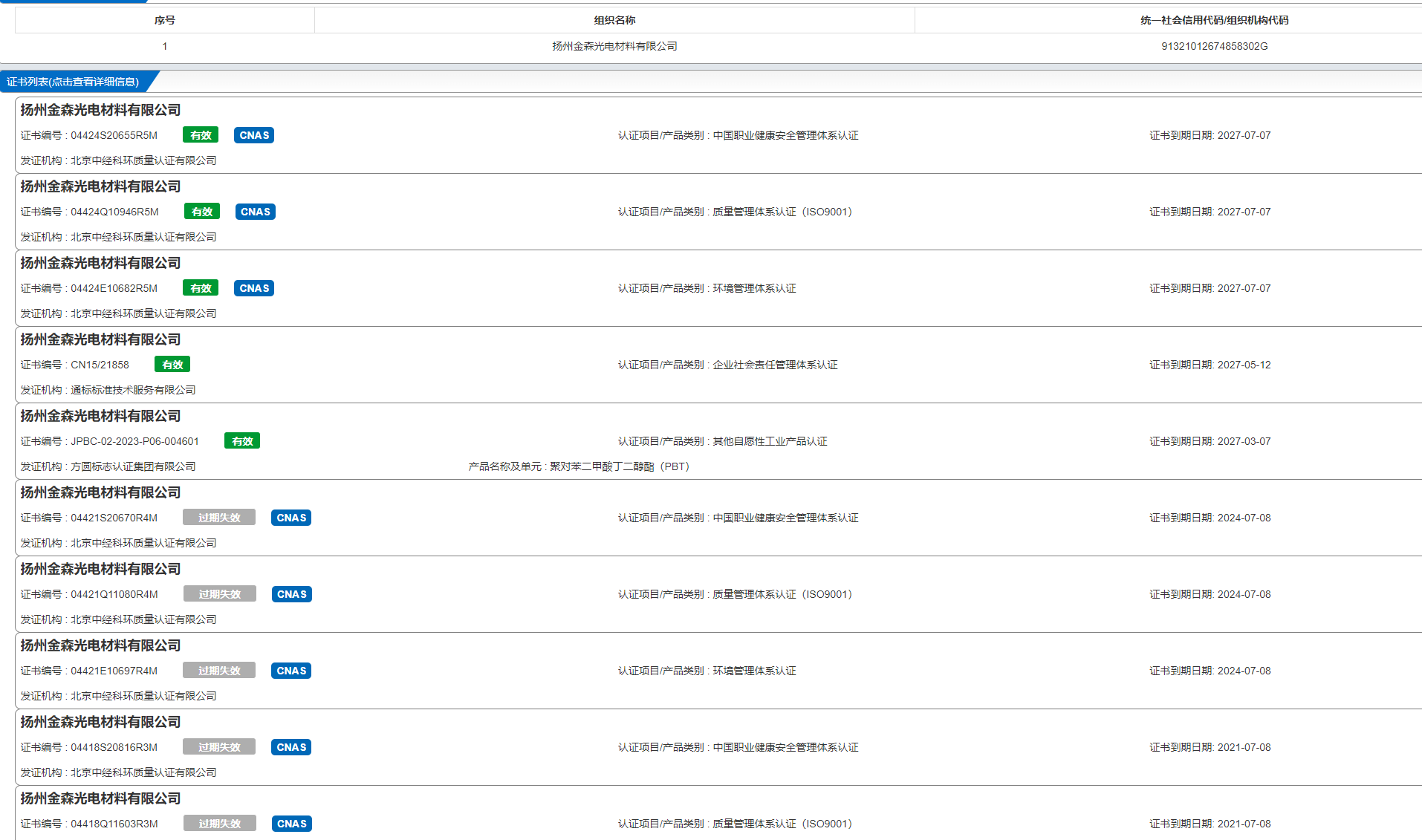Click 过期失效 badge of 04418S20816R3M
The width and height of the screenshot is (1422, 840).
click(219, 747)
